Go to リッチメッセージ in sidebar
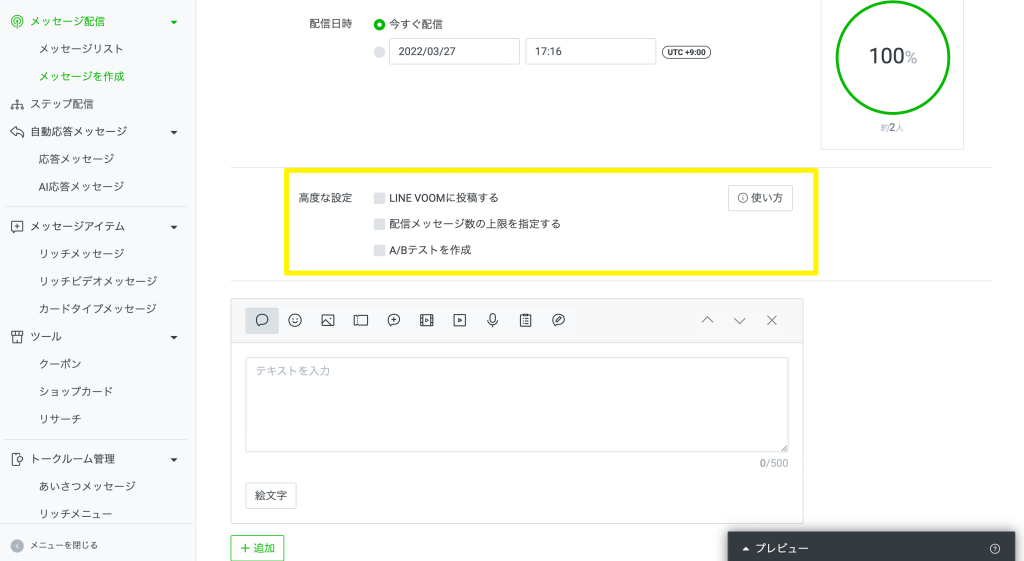This screenshot has width=1024, height=561. [81, 254]
